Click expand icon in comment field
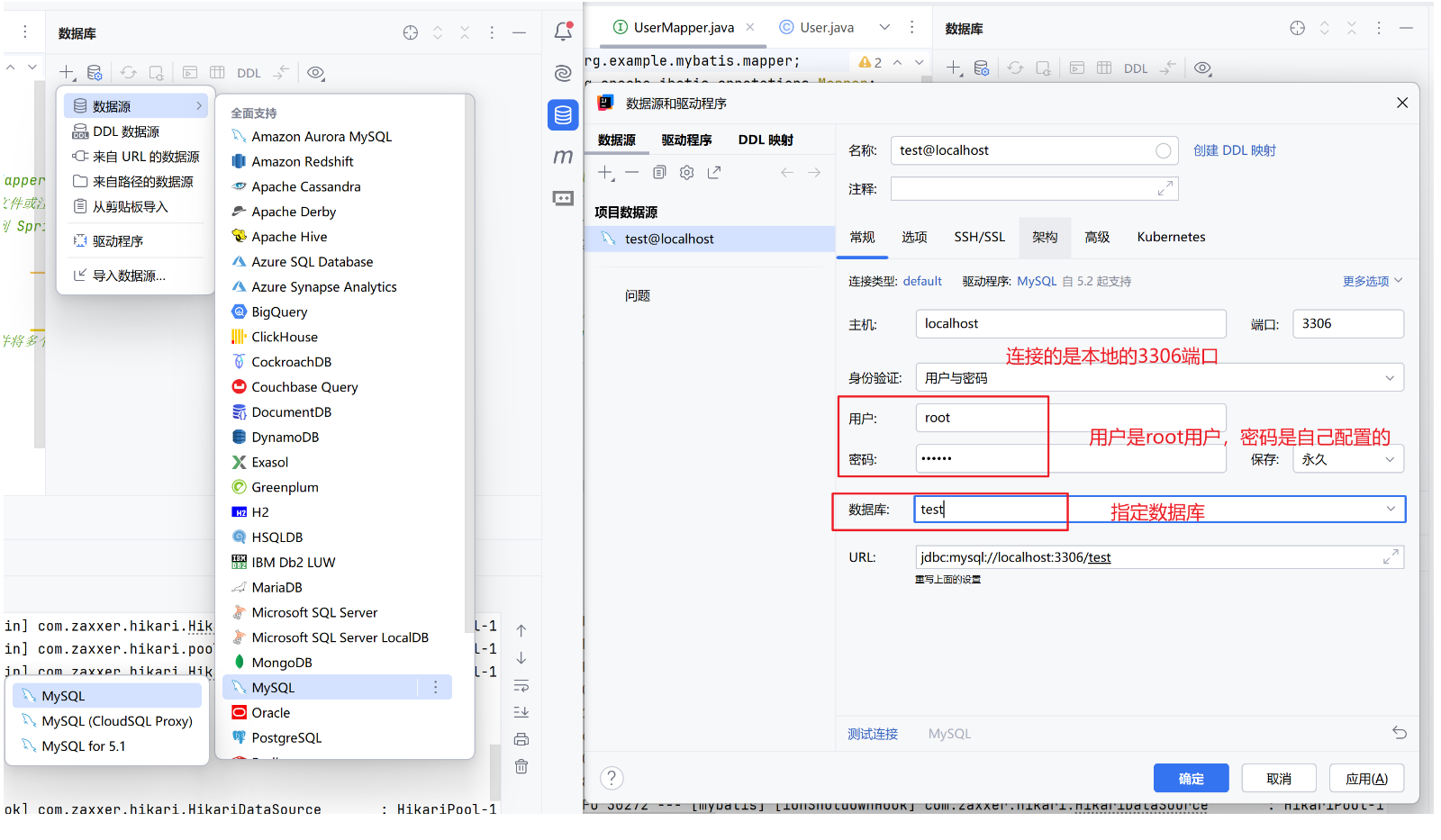 click(1165, 188)
